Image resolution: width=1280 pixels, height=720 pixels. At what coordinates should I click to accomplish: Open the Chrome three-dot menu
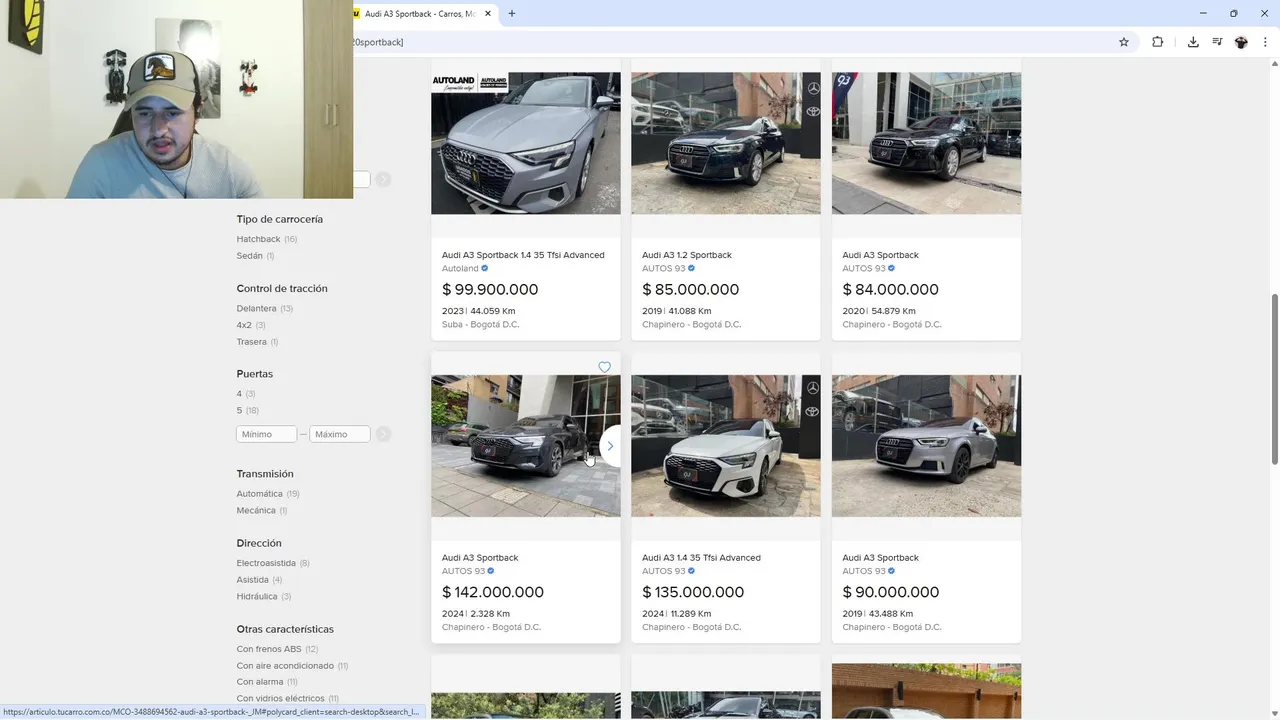(x=1265, y=42)
